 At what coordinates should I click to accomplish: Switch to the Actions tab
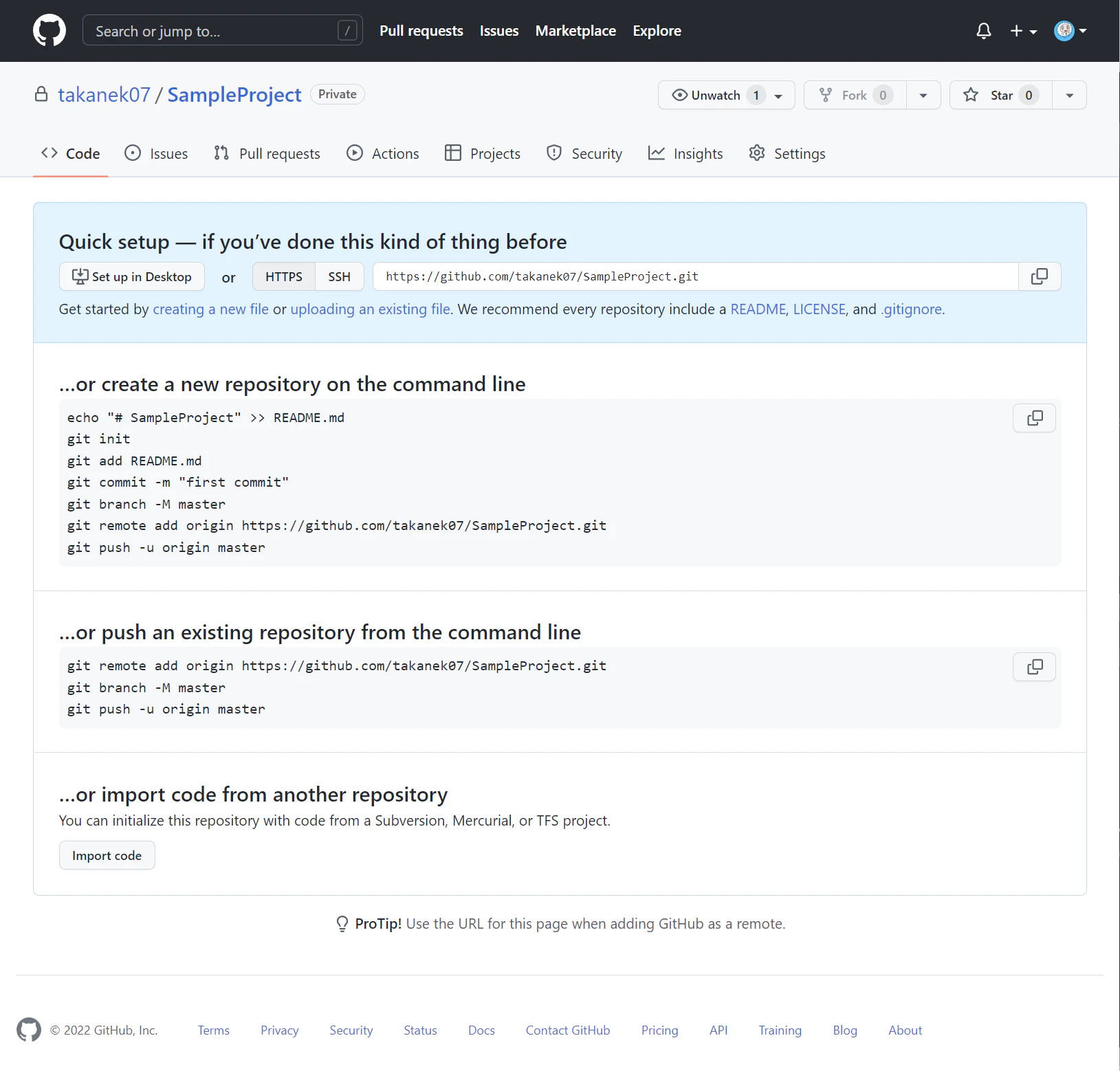coord(383,153)
